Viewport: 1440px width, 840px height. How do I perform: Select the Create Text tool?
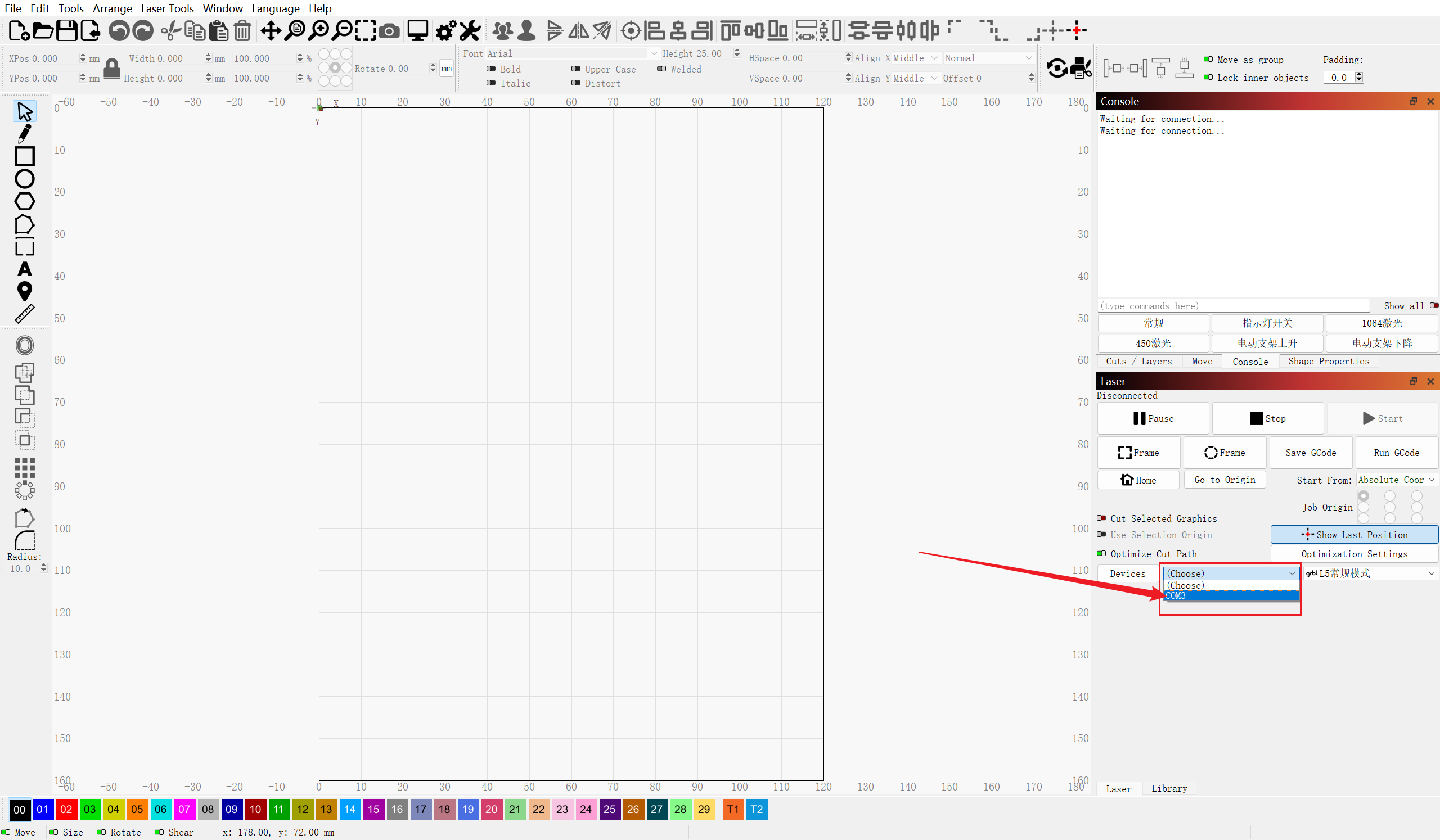click(25, 268)
